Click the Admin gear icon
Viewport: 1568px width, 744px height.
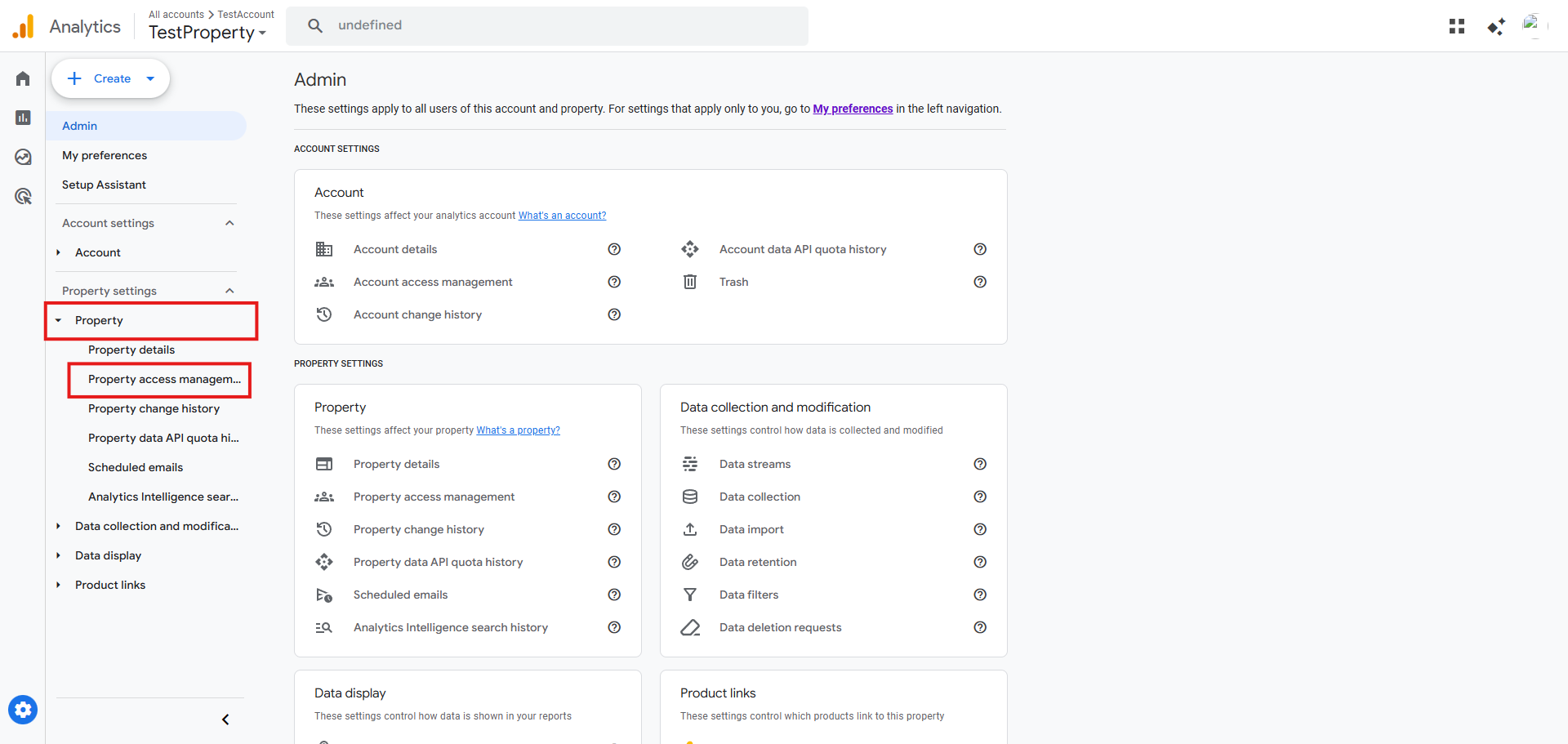[23, 710]
